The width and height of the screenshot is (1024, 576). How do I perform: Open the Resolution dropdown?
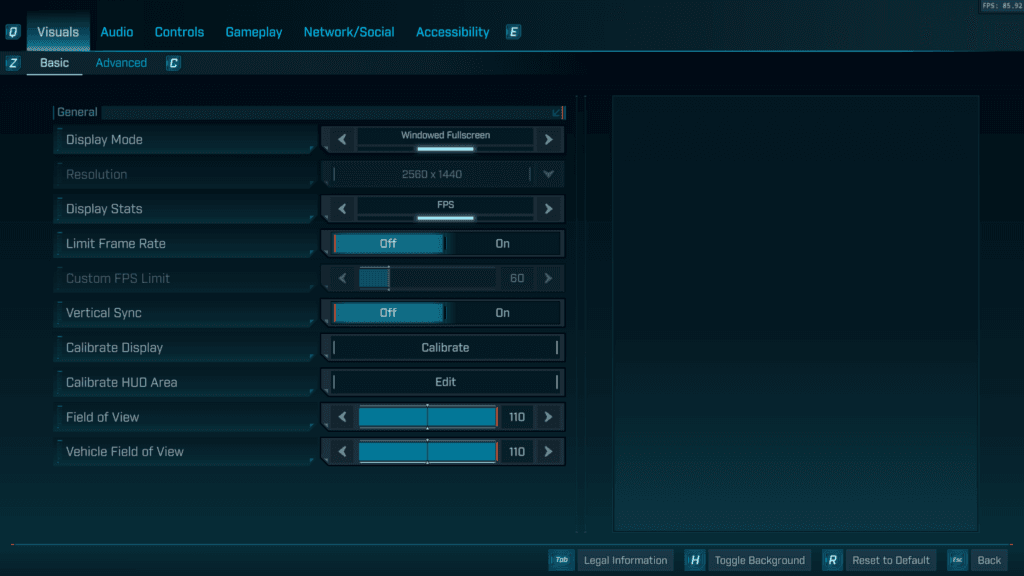pyautogui.click(x=548, y=174)
